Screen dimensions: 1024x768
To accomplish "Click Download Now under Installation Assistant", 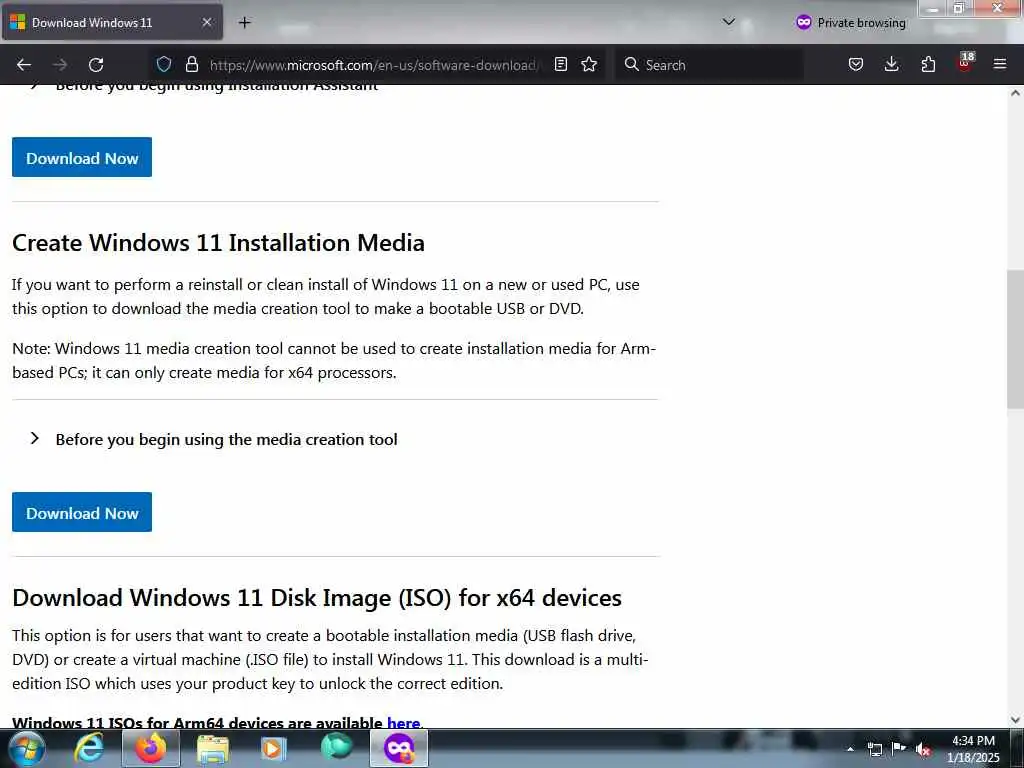I will pos(82,157).
